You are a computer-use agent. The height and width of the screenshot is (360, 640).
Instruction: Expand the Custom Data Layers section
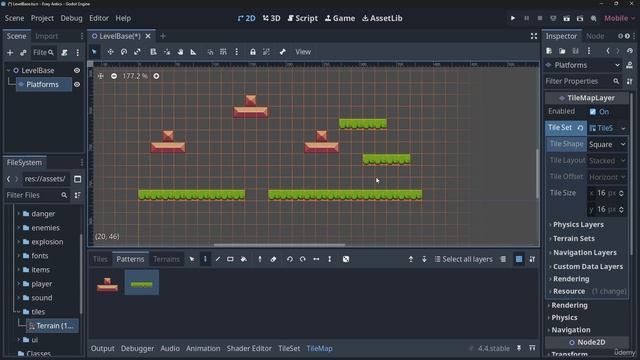[588, 267]
